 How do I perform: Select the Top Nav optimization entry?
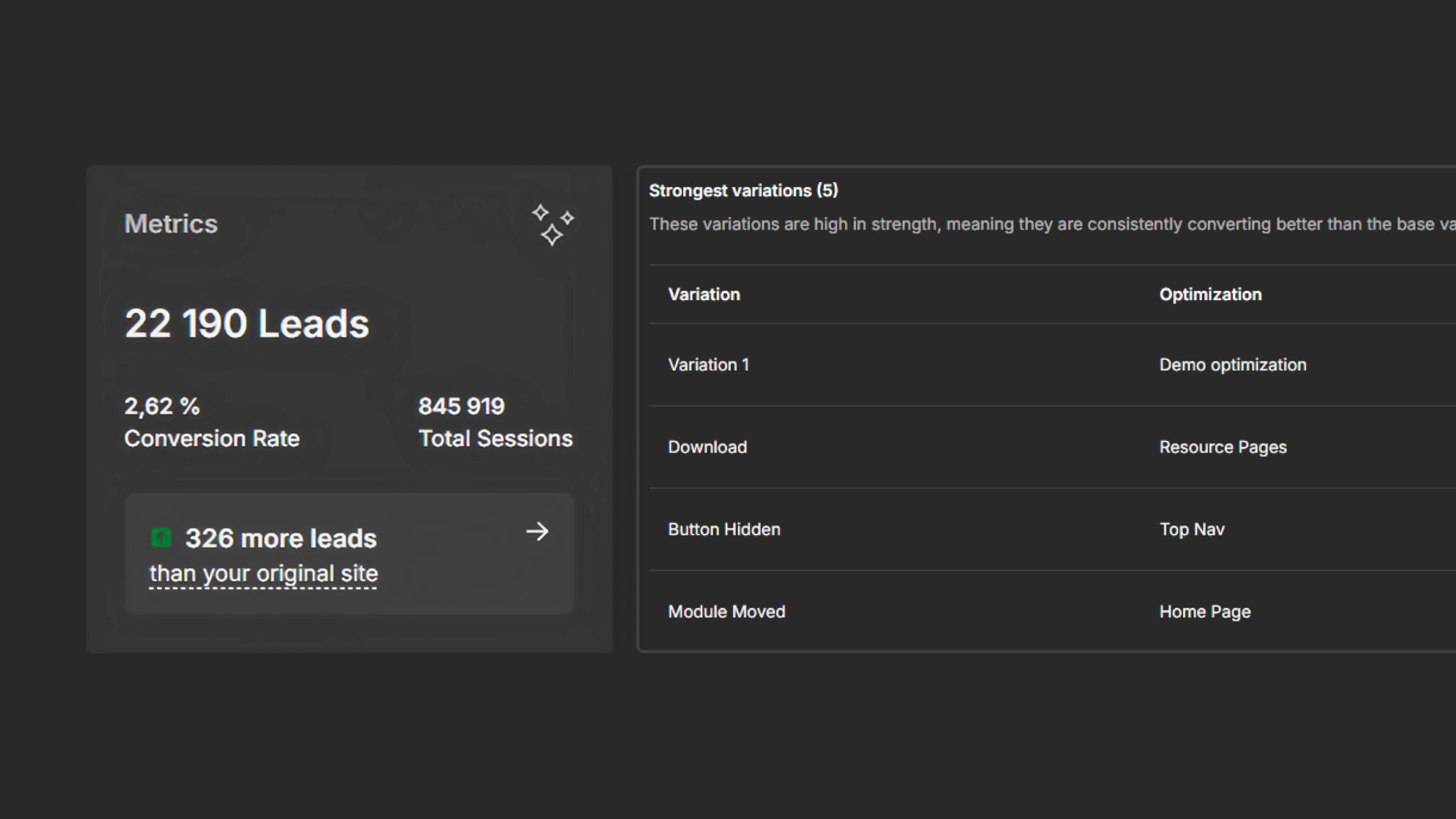1192,529
